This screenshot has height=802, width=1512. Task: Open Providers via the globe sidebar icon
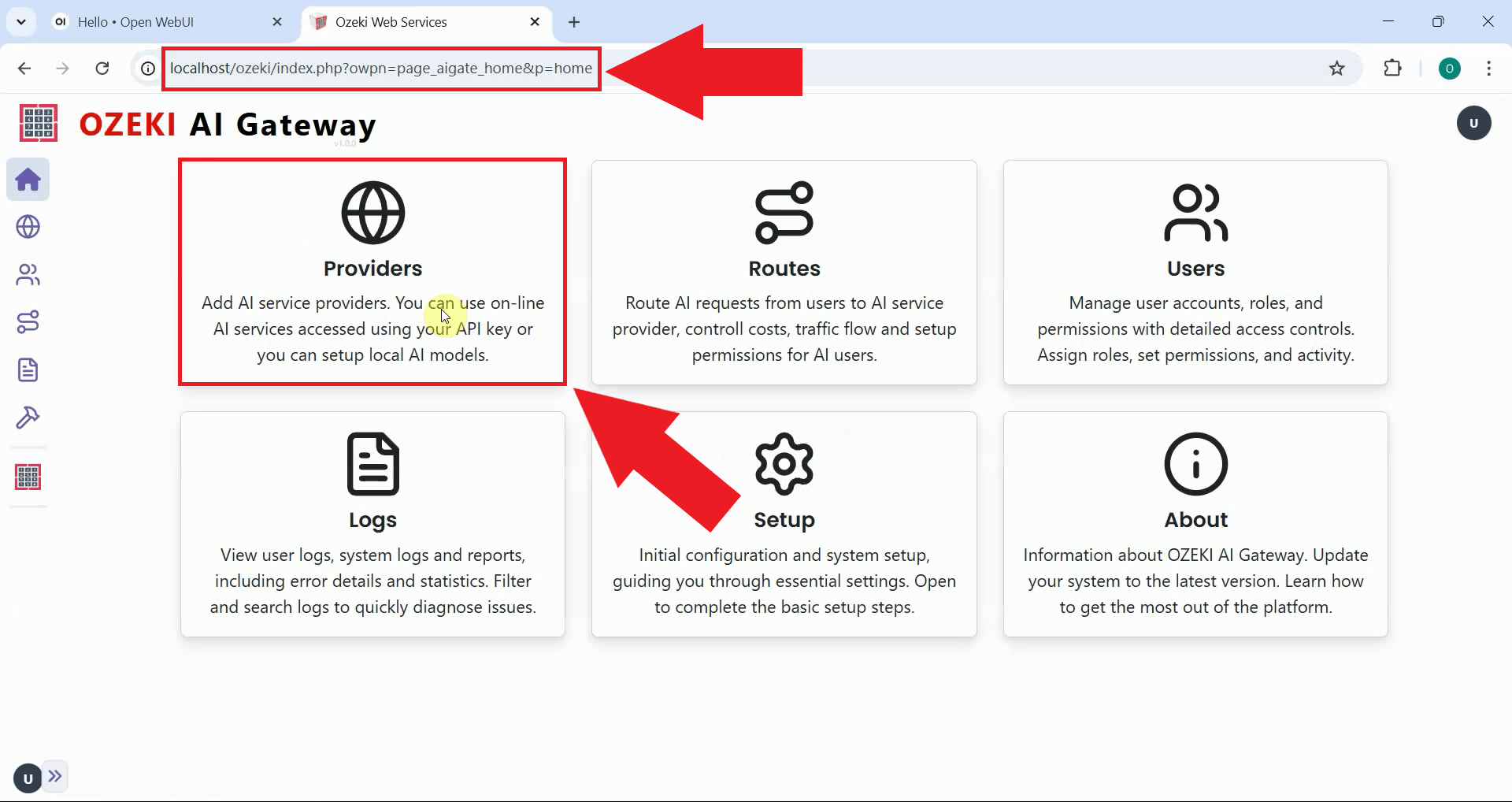coord(28,227)
